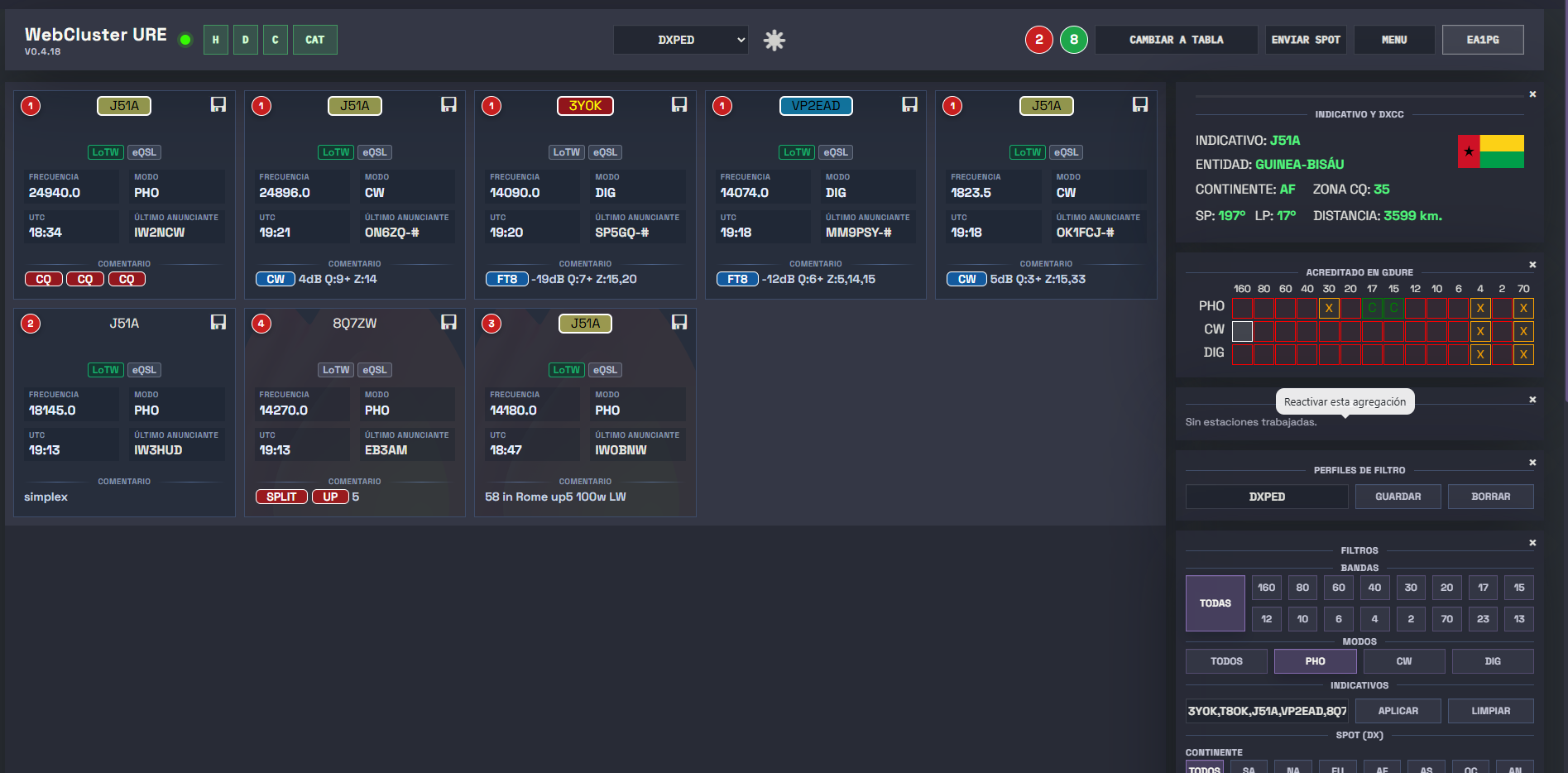This screenshot has height=773, width=1568.
Task: Toggle the H button in header
Action: [216, 40]
